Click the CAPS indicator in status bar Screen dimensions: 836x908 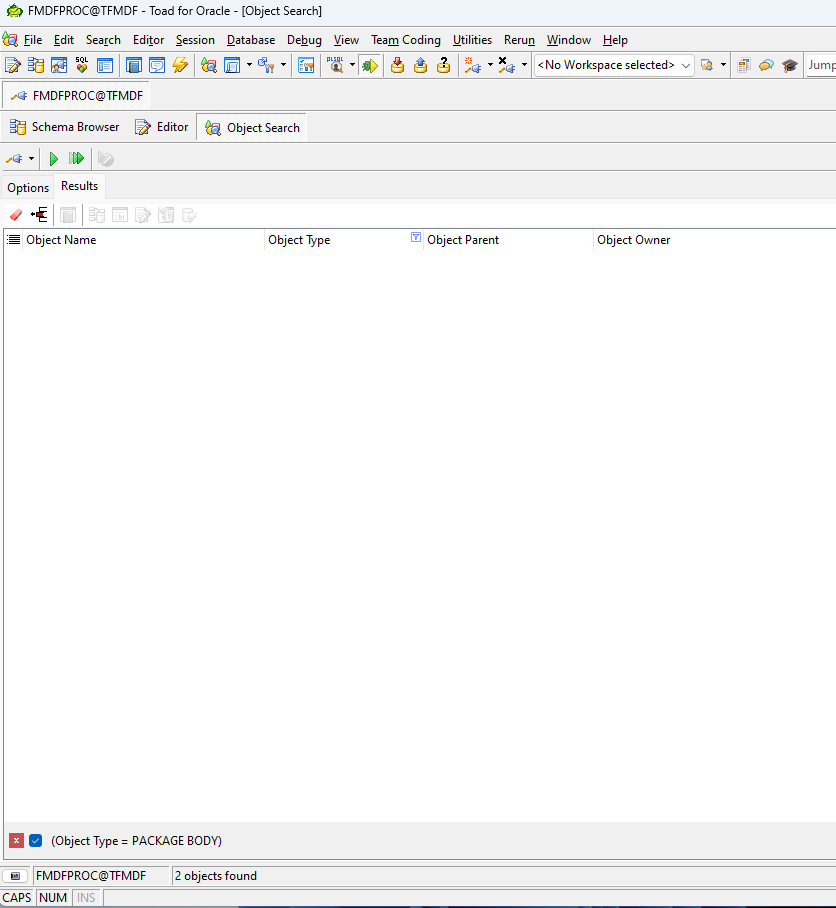(17, 898)
